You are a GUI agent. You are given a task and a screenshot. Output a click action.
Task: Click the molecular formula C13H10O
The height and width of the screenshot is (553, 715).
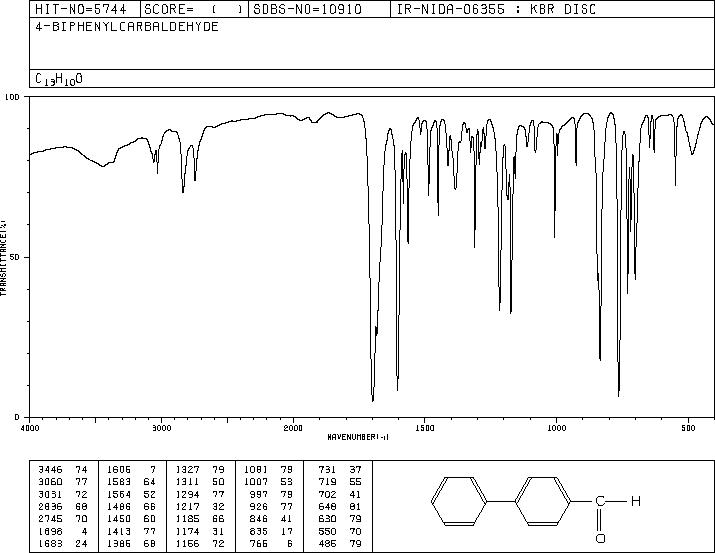59,79
